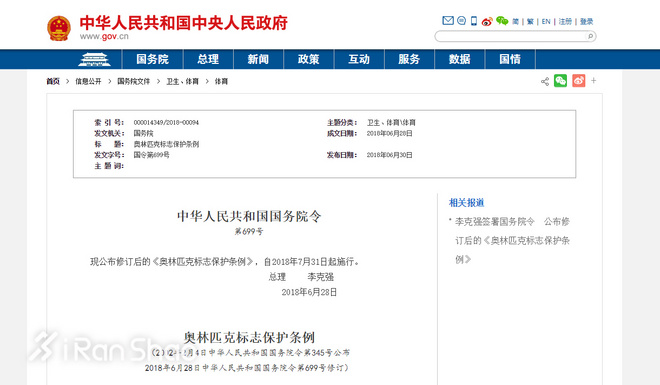Go to 卫生、体育 in breadcrumb
660x385 pixels.
click(x=182, y=81)
